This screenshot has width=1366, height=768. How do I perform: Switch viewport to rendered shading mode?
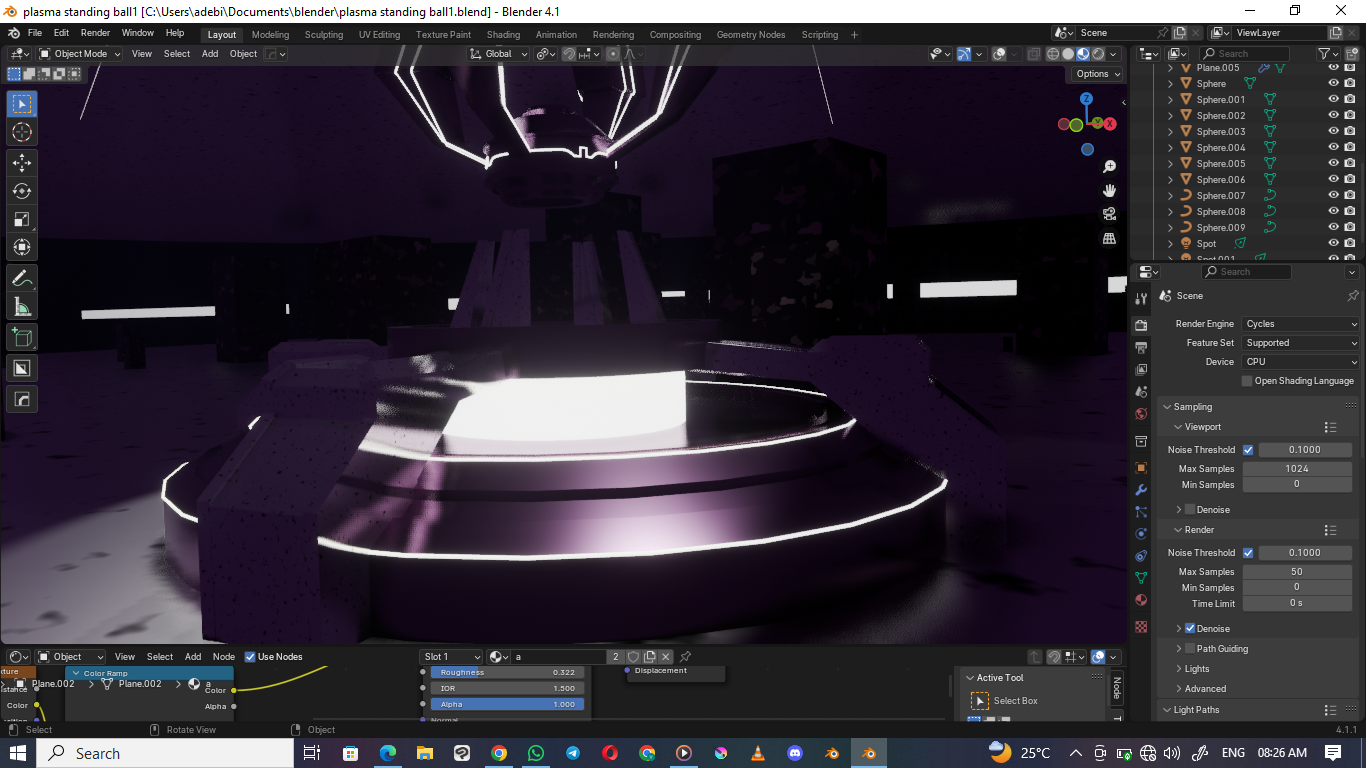click(x=1098, y=54)
